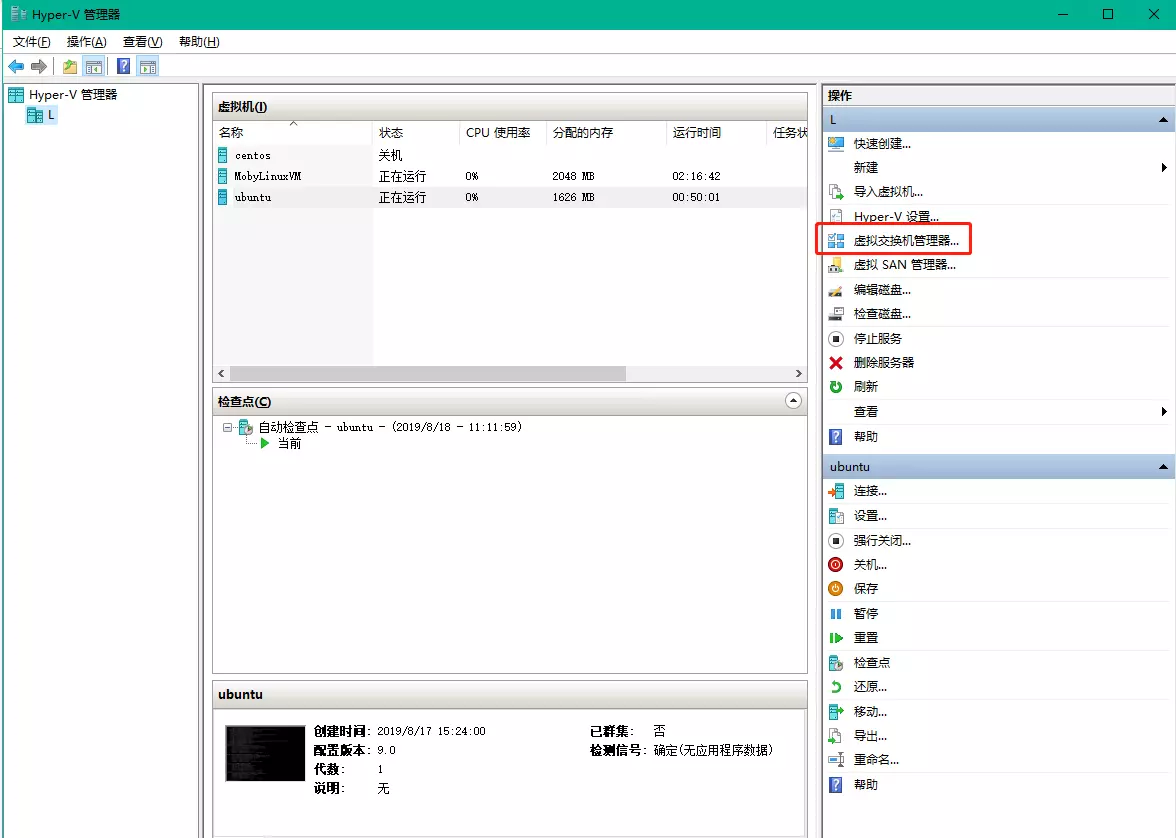This screenshot has height=838, width=1176.
Task: Click the 新建 action label
Action: 866,167
